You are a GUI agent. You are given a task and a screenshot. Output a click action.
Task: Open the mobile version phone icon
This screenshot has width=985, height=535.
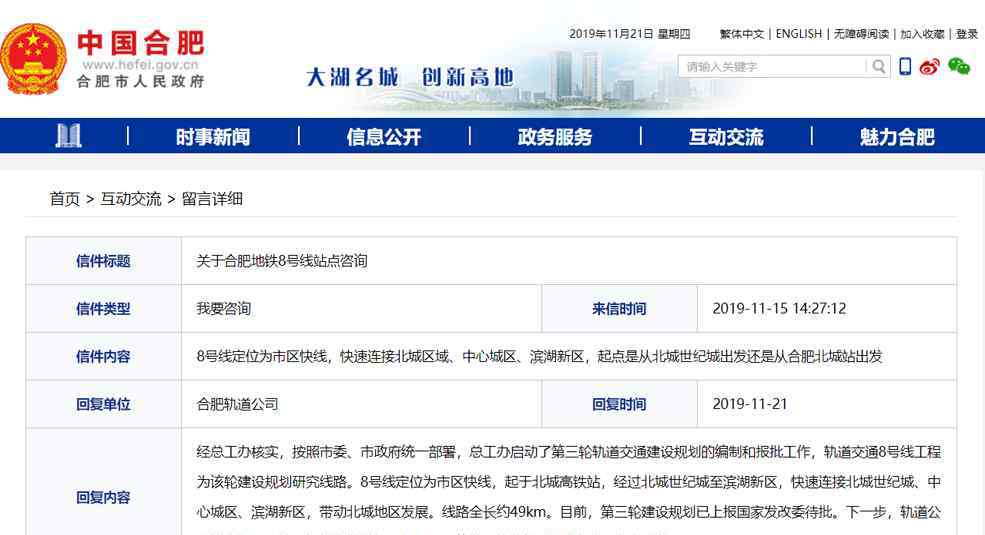pyautogui.click(x=905, y=66)
